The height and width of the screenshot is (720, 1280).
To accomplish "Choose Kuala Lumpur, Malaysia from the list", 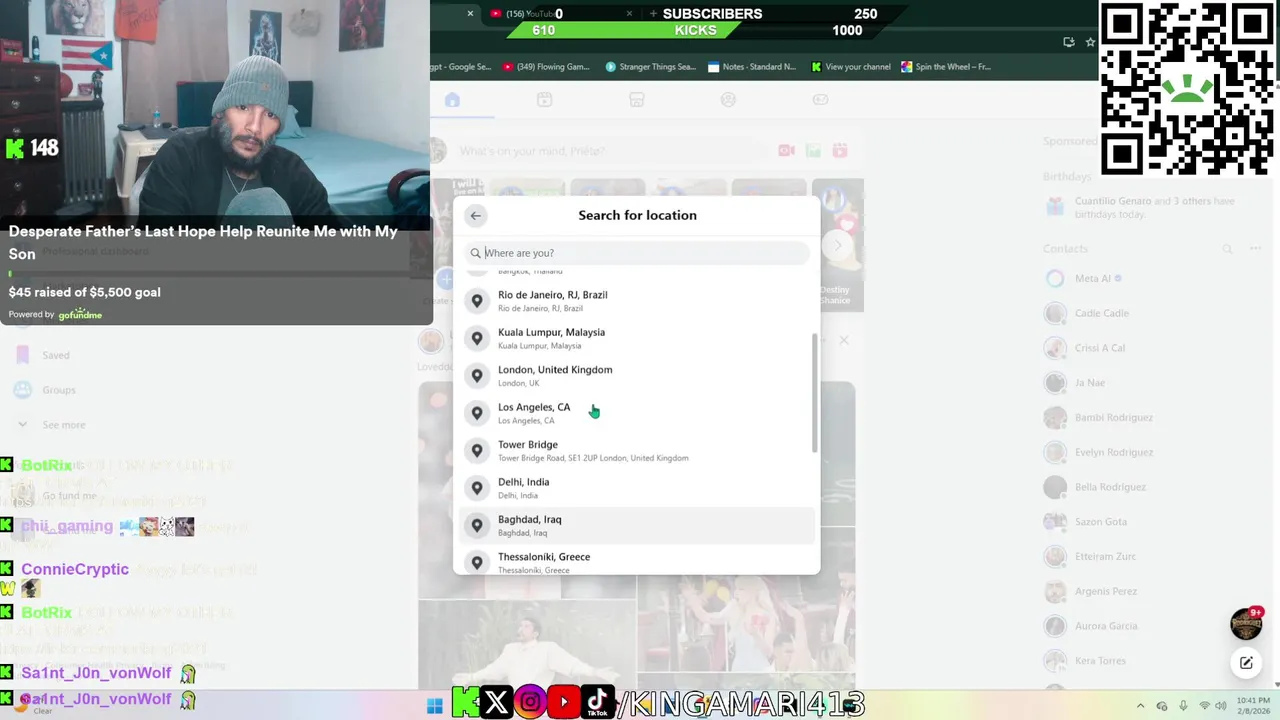I will 637,338.
